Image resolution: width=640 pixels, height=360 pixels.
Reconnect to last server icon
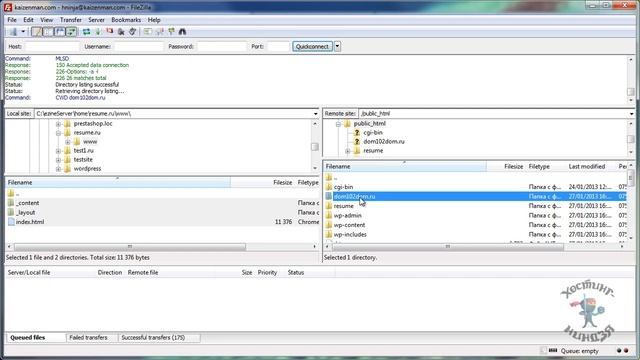click(132, 31)
